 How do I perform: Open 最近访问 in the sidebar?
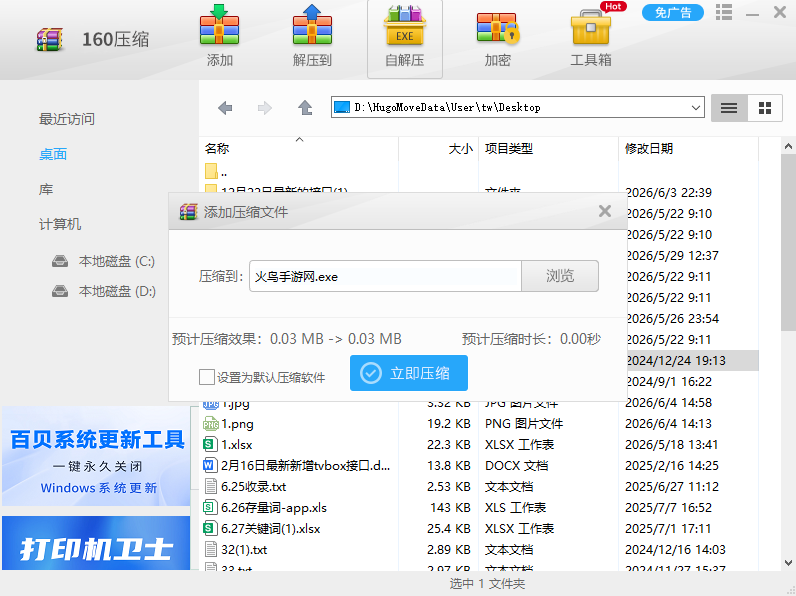tap(67, 119)
